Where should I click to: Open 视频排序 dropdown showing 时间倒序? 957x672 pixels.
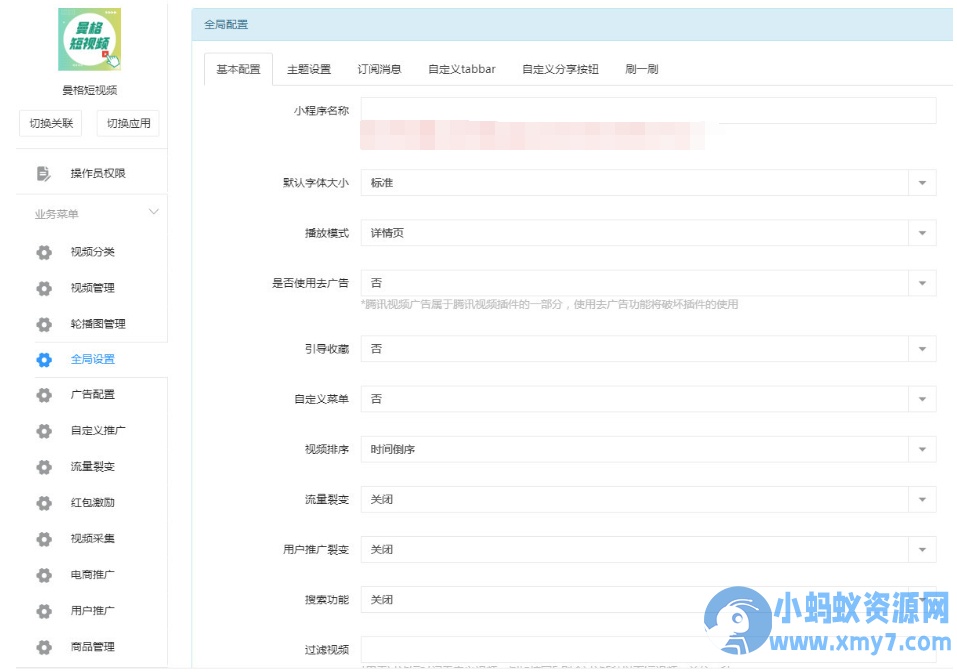point(648,449)
